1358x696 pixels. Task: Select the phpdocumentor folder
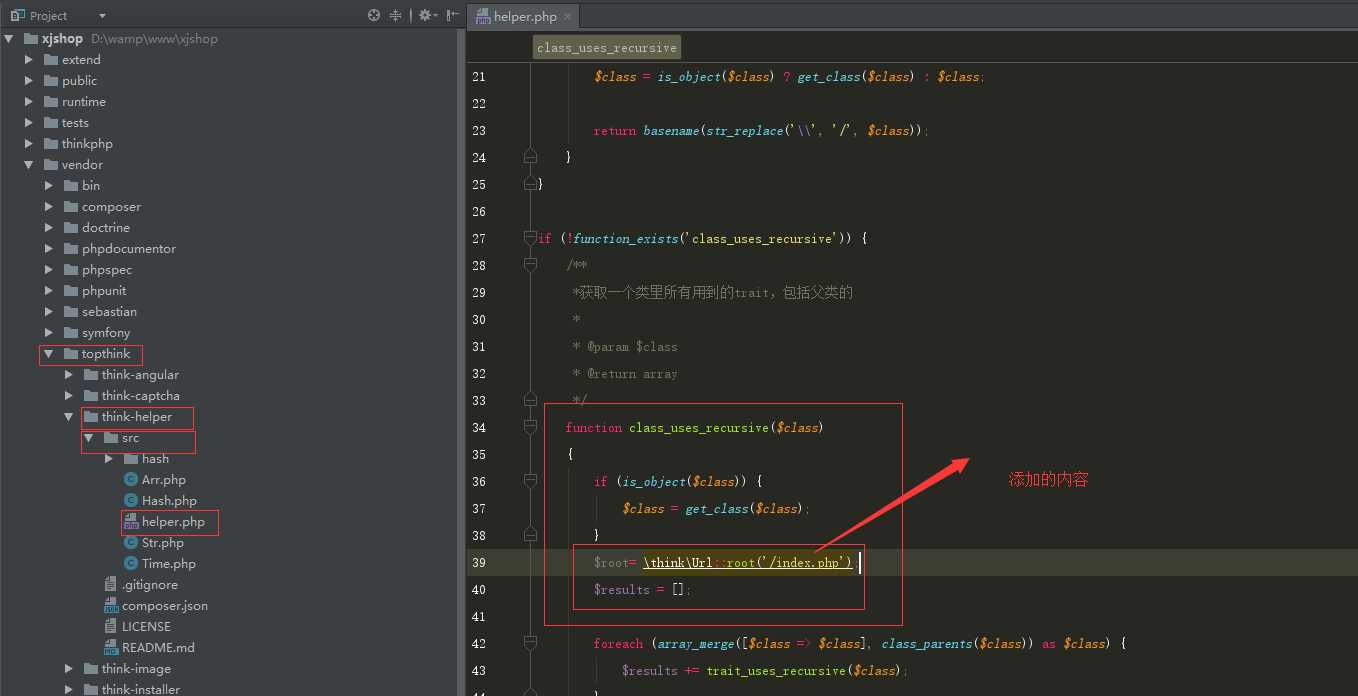pyautogui.click(x=129, y=249)
